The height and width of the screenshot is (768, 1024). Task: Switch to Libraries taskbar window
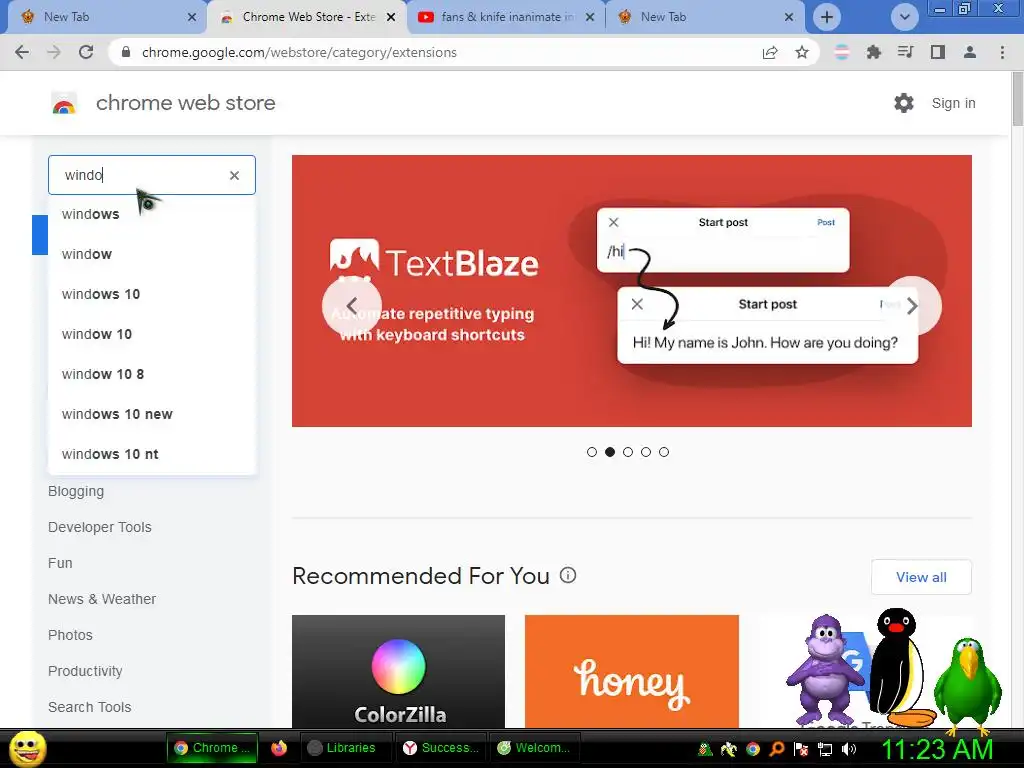tap(346, 748)
